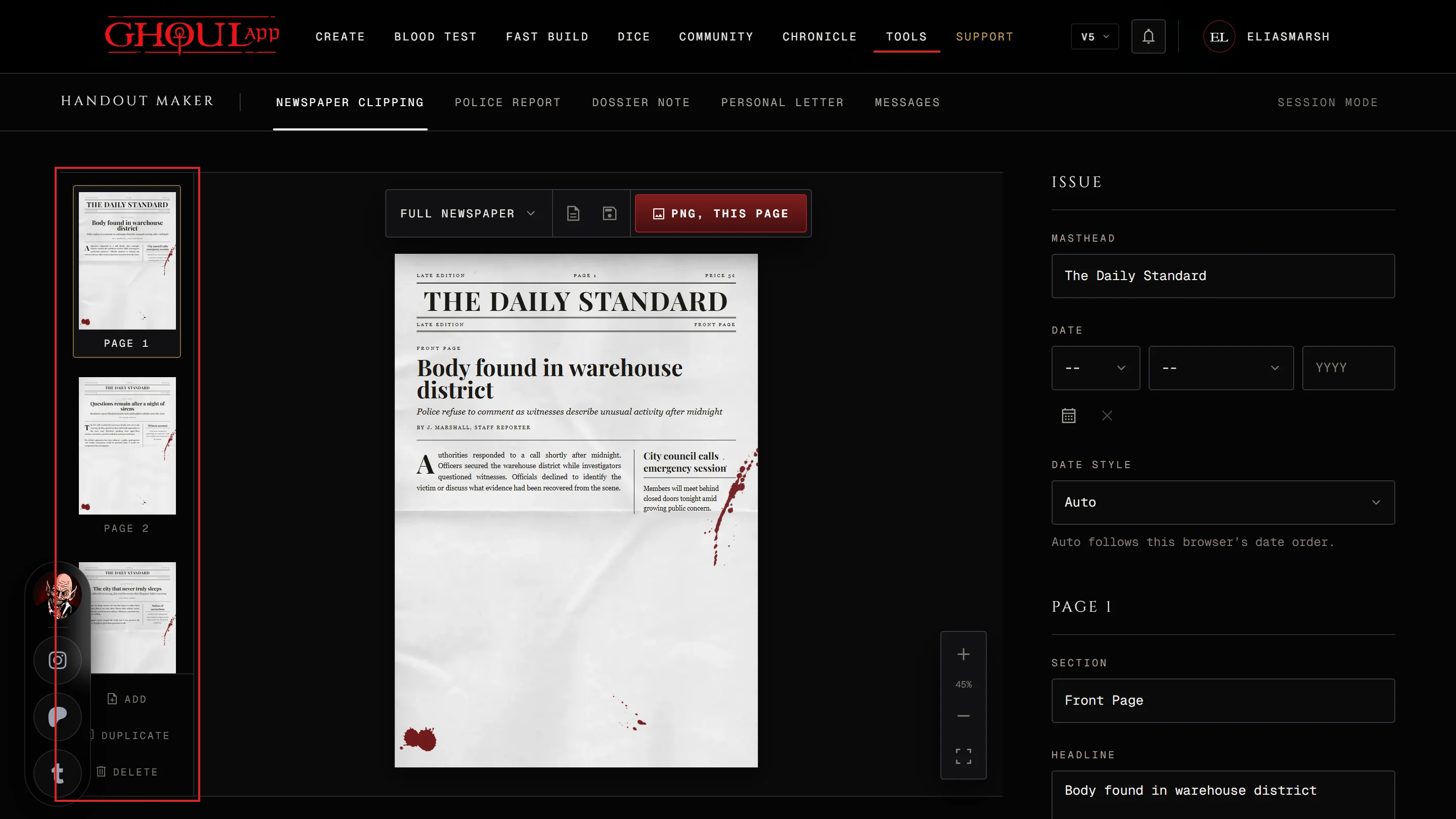
Task: Open the Tumblr social link
Action: 57,772
